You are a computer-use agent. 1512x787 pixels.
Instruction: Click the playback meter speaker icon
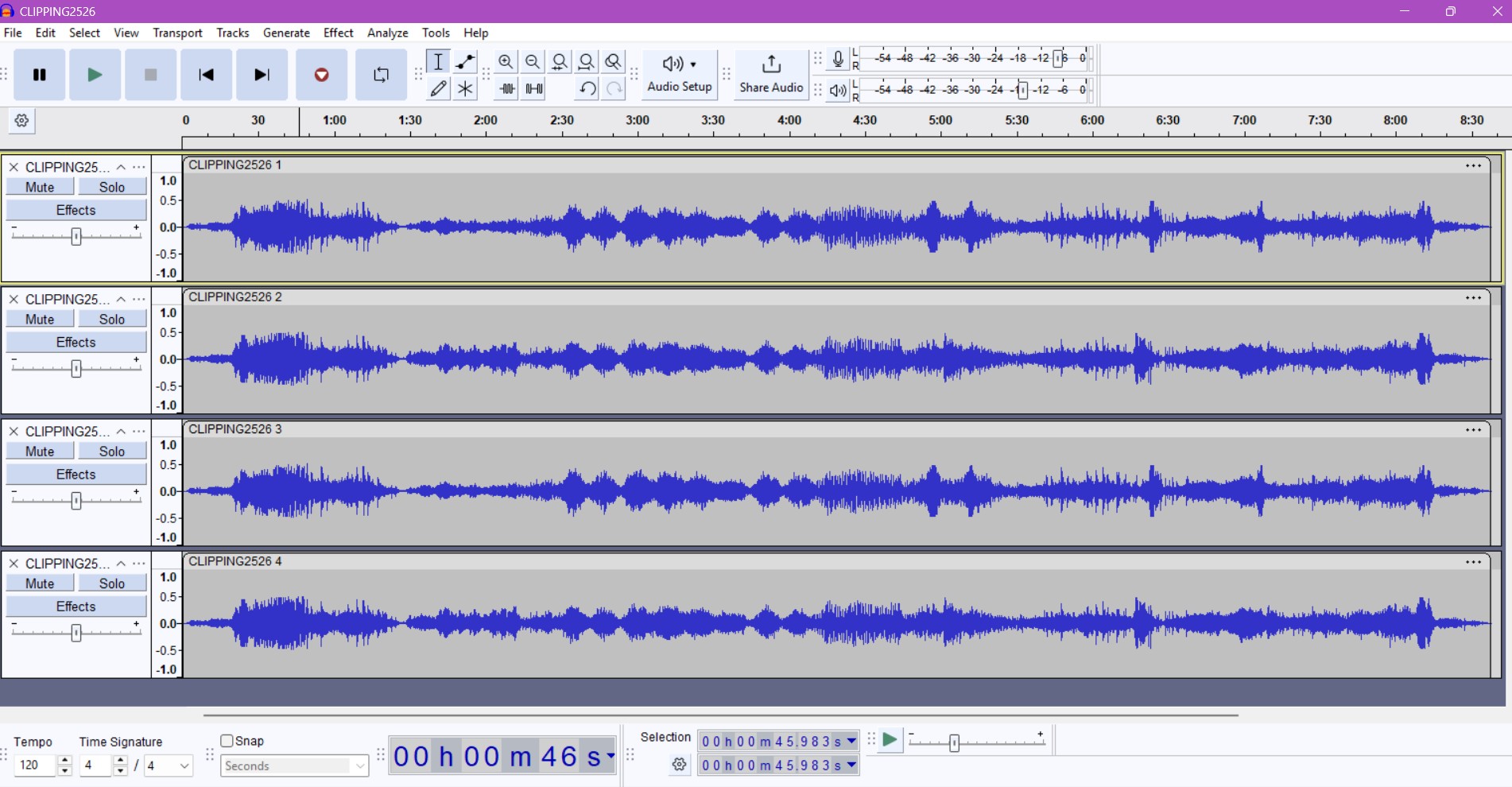click(x=838, y=90)
